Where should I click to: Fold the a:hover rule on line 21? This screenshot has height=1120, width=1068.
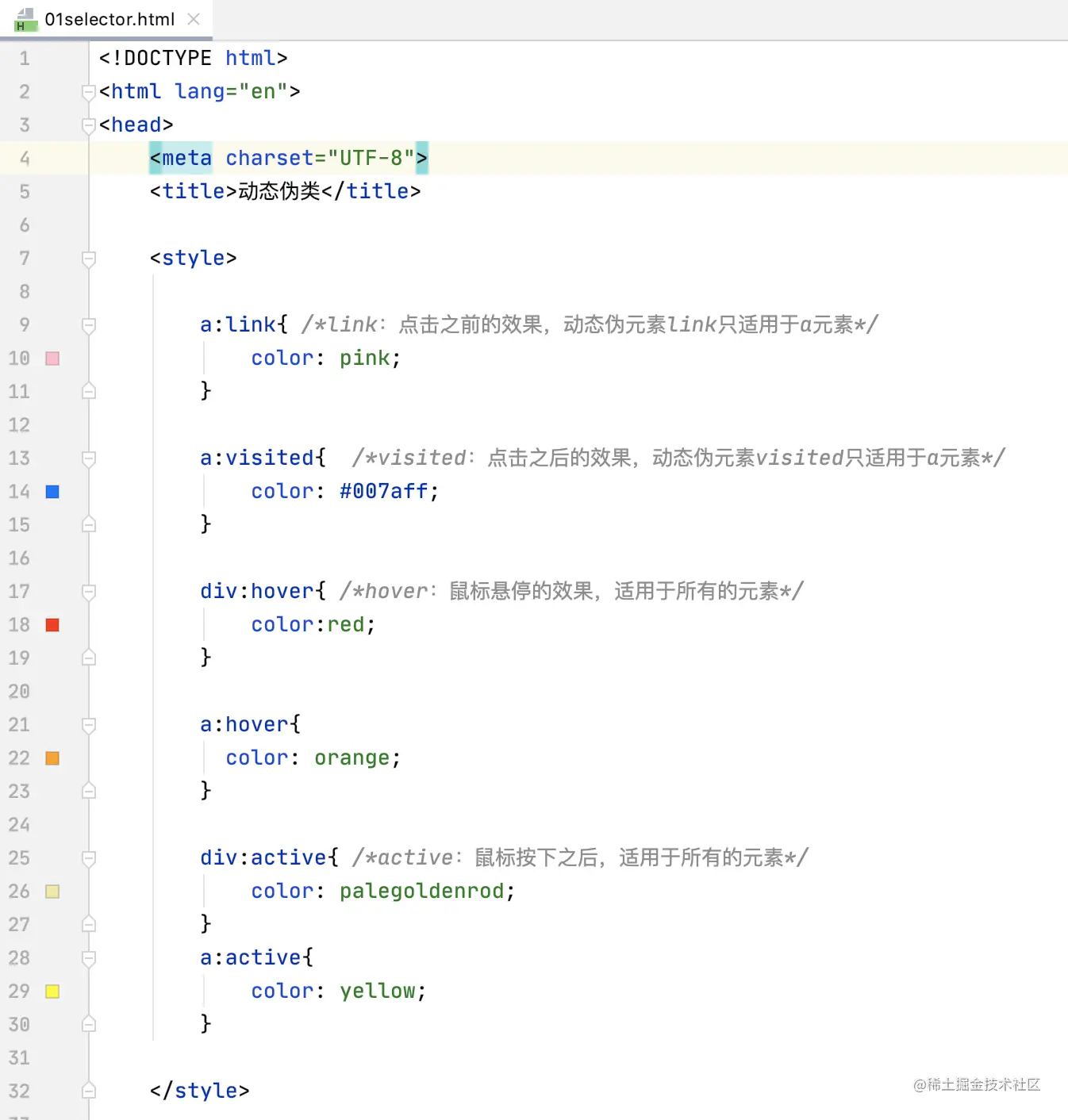pyautogui.click(x=89, y=725)
